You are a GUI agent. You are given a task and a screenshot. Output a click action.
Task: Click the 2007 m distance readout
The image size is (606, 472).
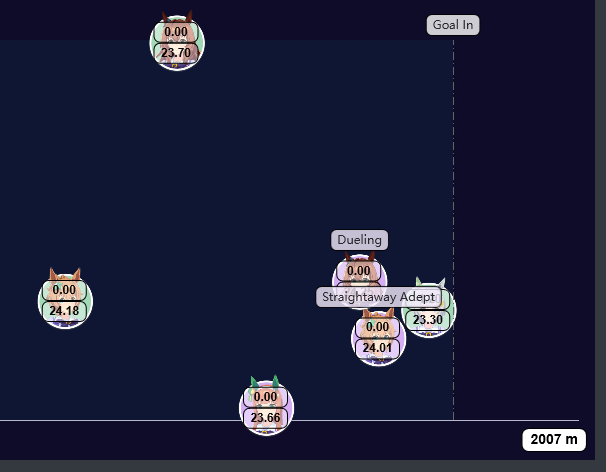554,440
